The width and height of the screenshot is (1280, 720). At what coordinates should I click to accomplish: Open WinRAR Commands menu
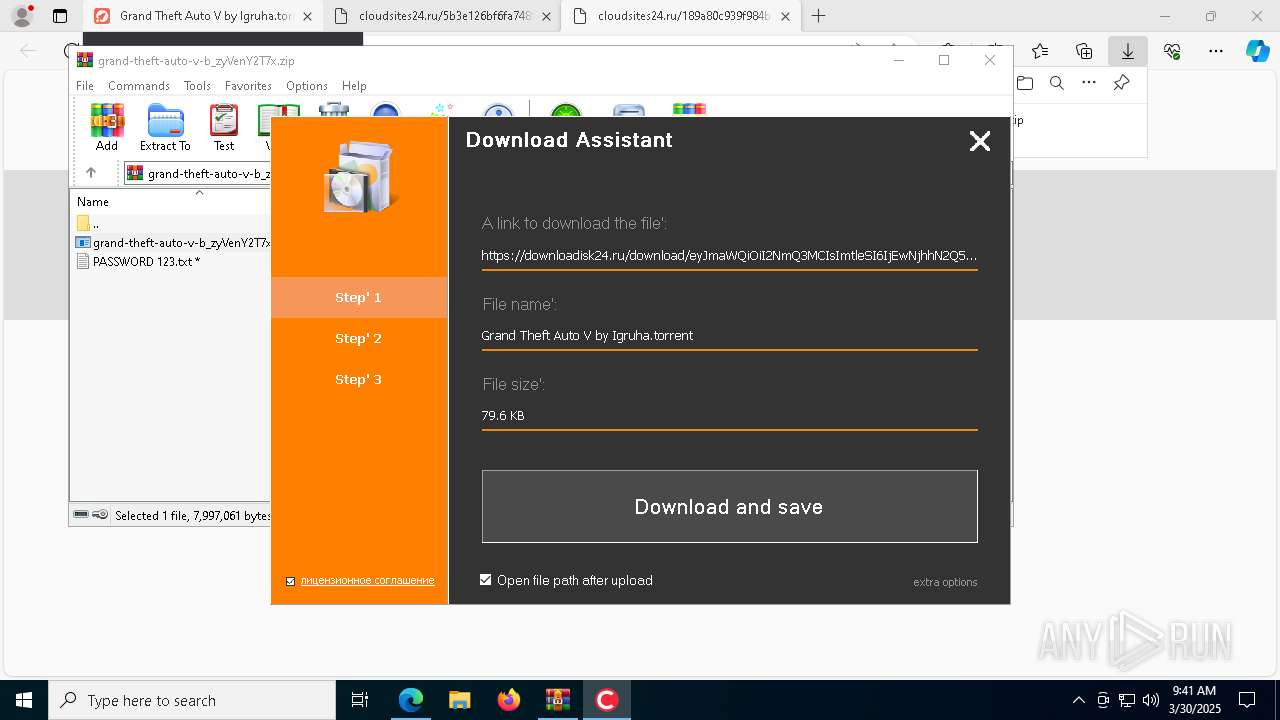[139, 86]
